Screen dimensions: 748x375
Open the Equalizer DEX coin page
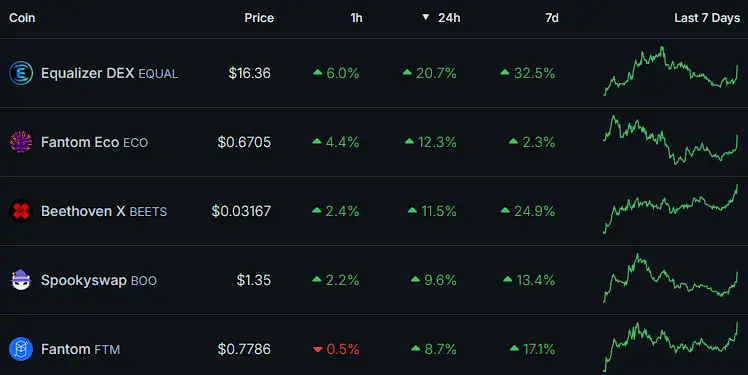click(x=109, y=73)
